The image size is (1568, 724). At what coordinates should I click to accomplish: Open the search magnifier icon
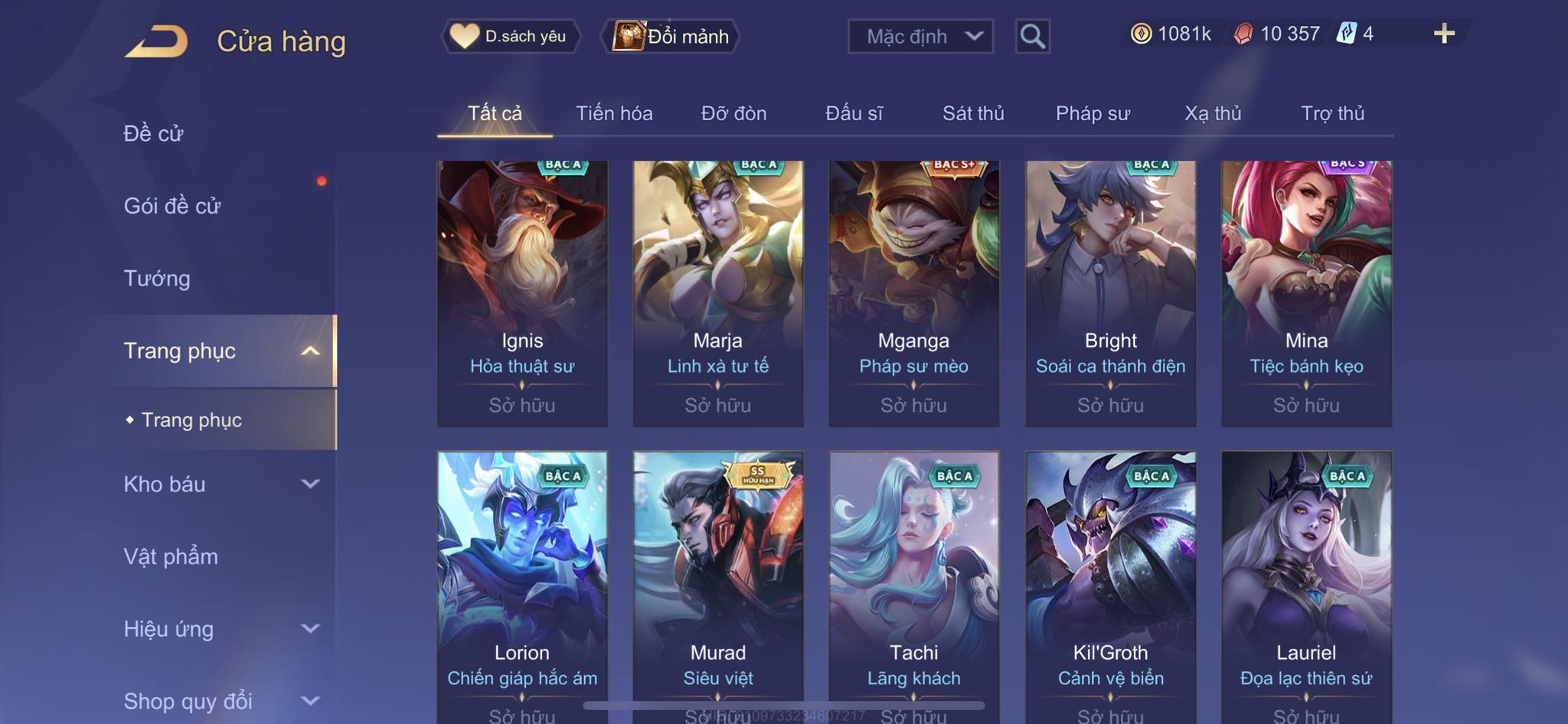click(1032, 36)
